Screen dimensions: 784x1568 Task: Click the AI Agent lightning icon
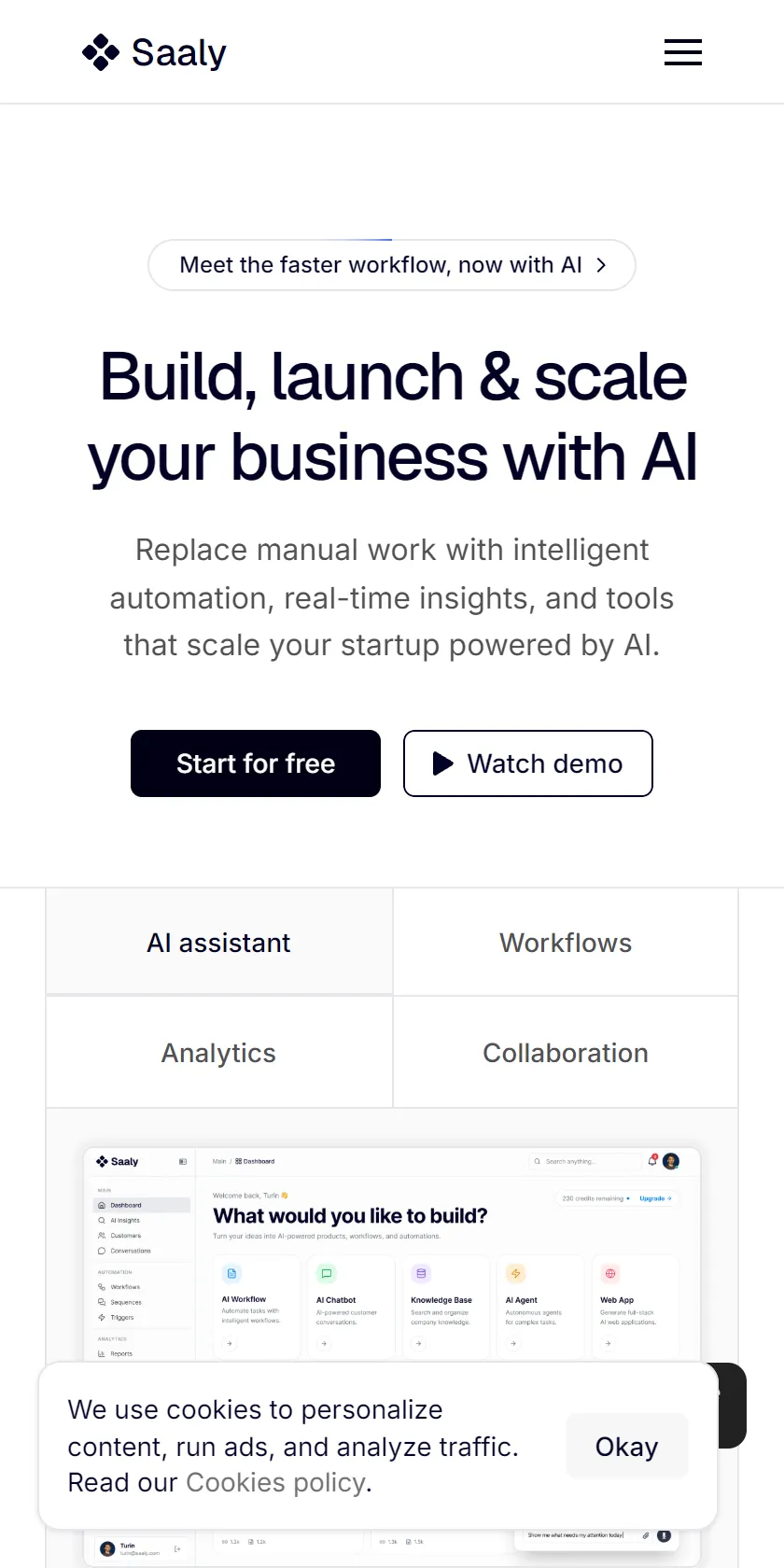(516, 1273)
